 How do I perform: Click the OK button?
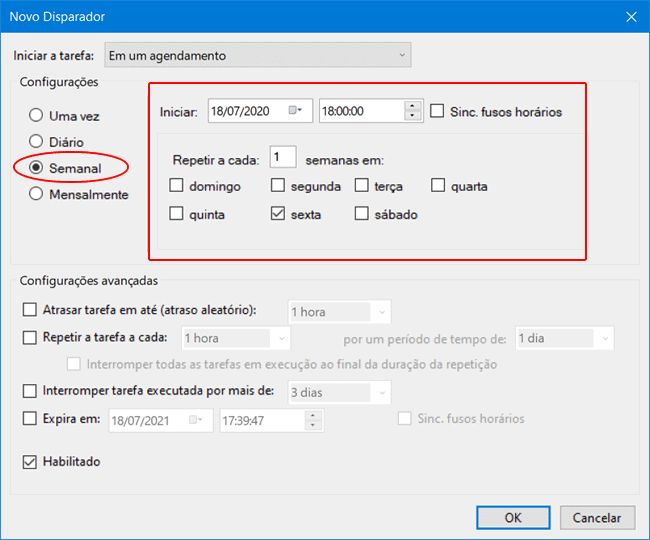512,518
